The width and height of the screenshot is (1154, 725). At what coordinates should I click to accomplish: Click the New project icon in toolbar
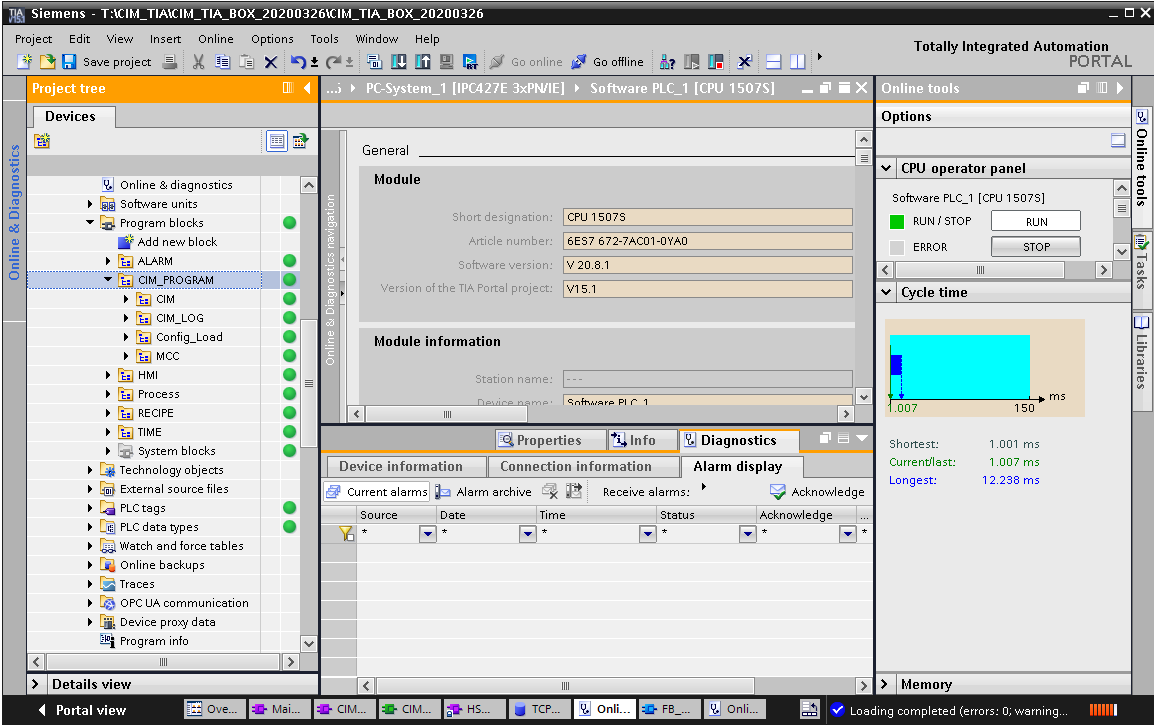click(24, 62)
